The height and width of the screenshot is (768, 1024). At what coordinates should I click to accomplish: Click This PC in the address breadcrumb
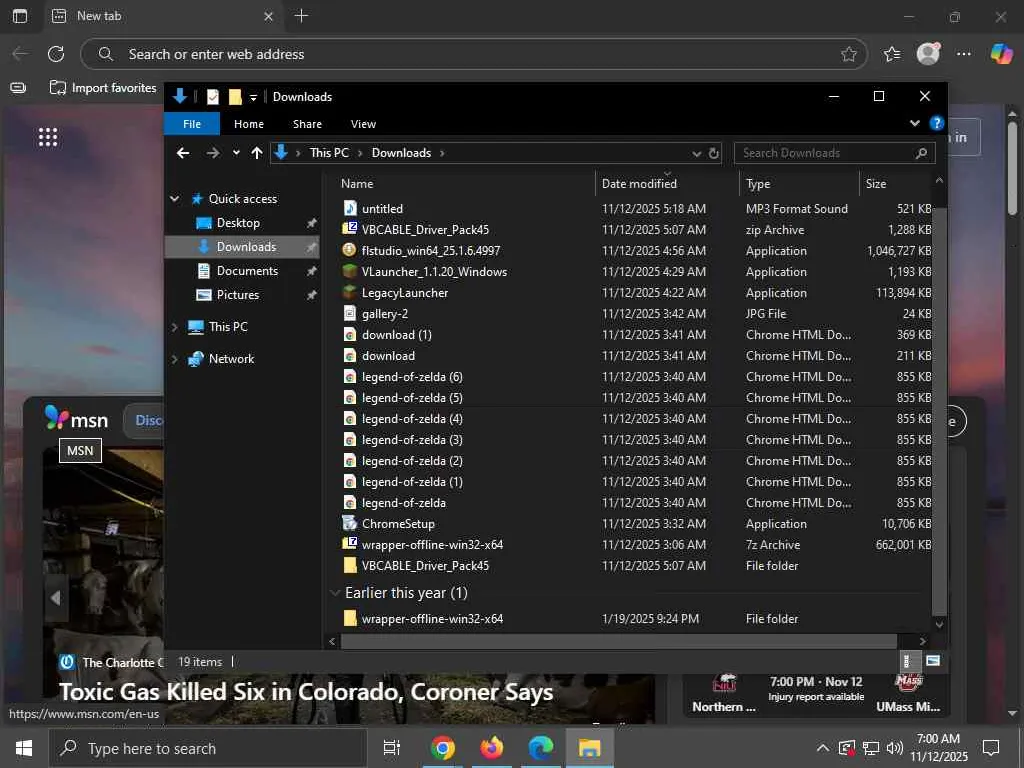[329, 153]
